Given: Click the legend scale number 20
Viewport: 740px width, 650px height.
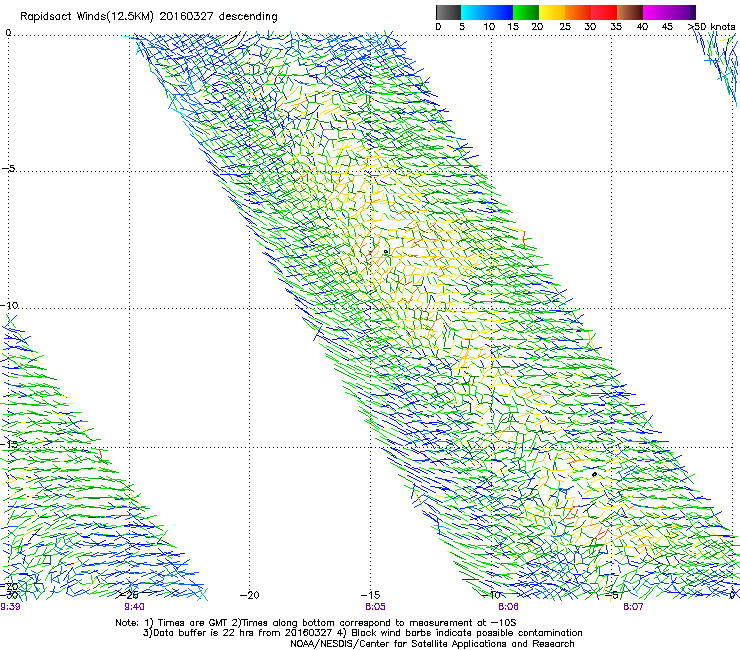Looking at the screenshot, I should click(537, 27).
